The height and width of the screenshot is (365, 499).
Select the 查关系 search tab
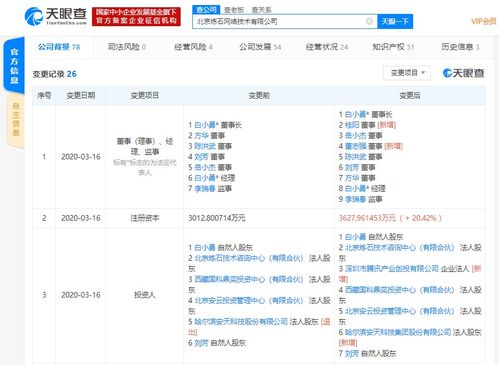[262, 10]
